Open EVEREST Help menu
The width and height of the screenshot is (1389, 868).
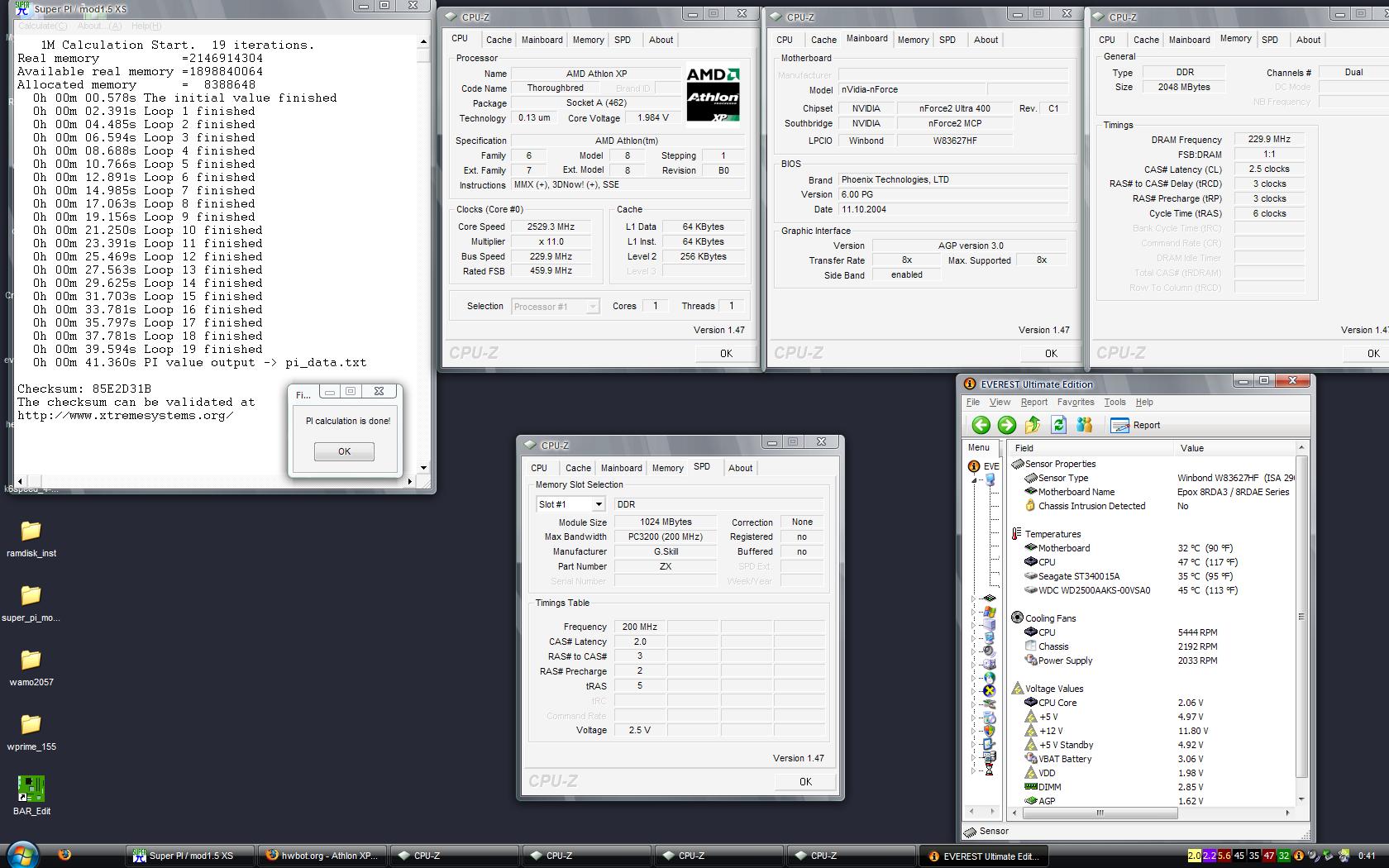(1144, 402)
